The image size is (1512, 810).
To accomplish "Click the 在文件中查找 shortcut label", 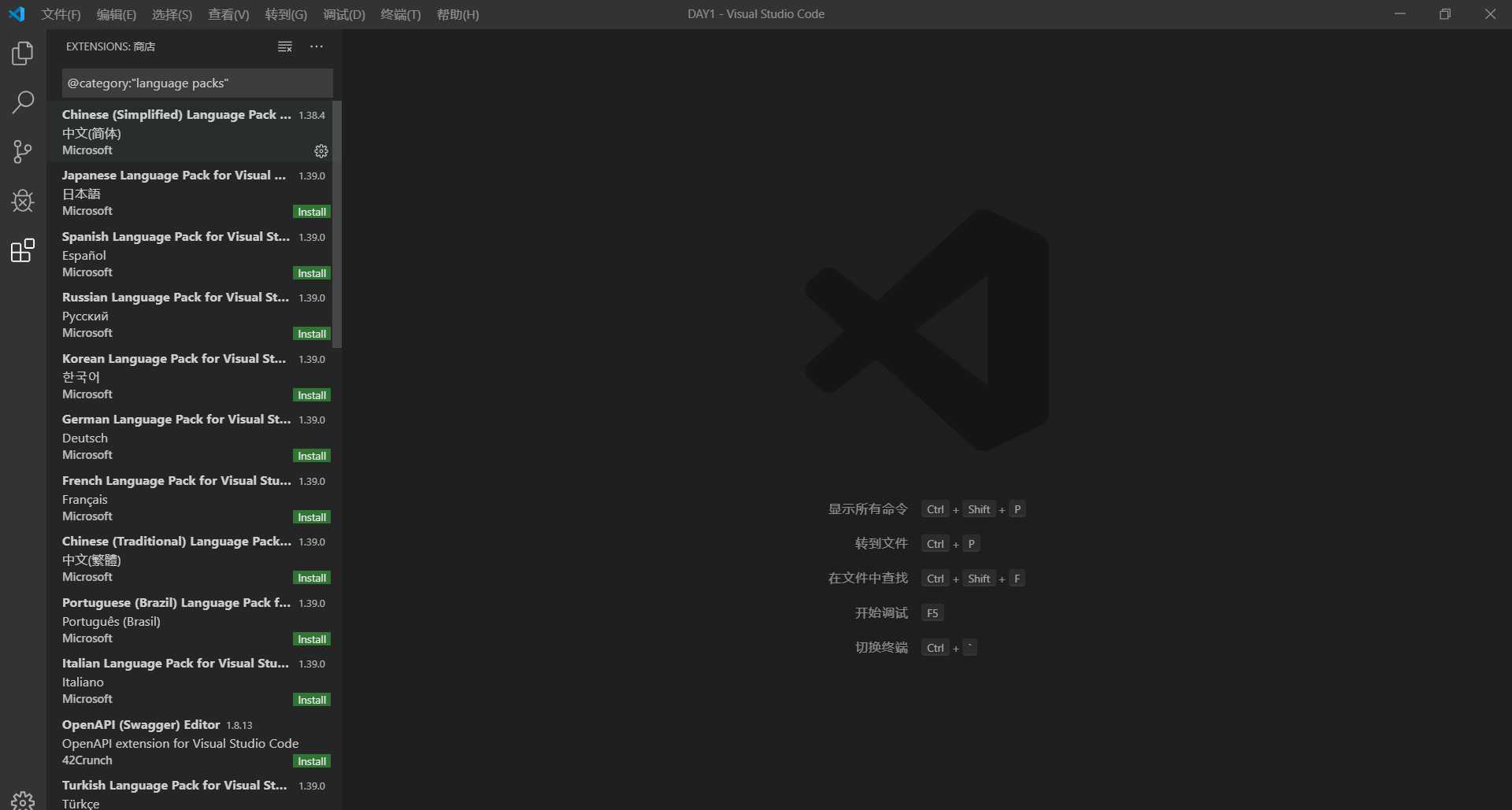I will [x=868, y=578].
